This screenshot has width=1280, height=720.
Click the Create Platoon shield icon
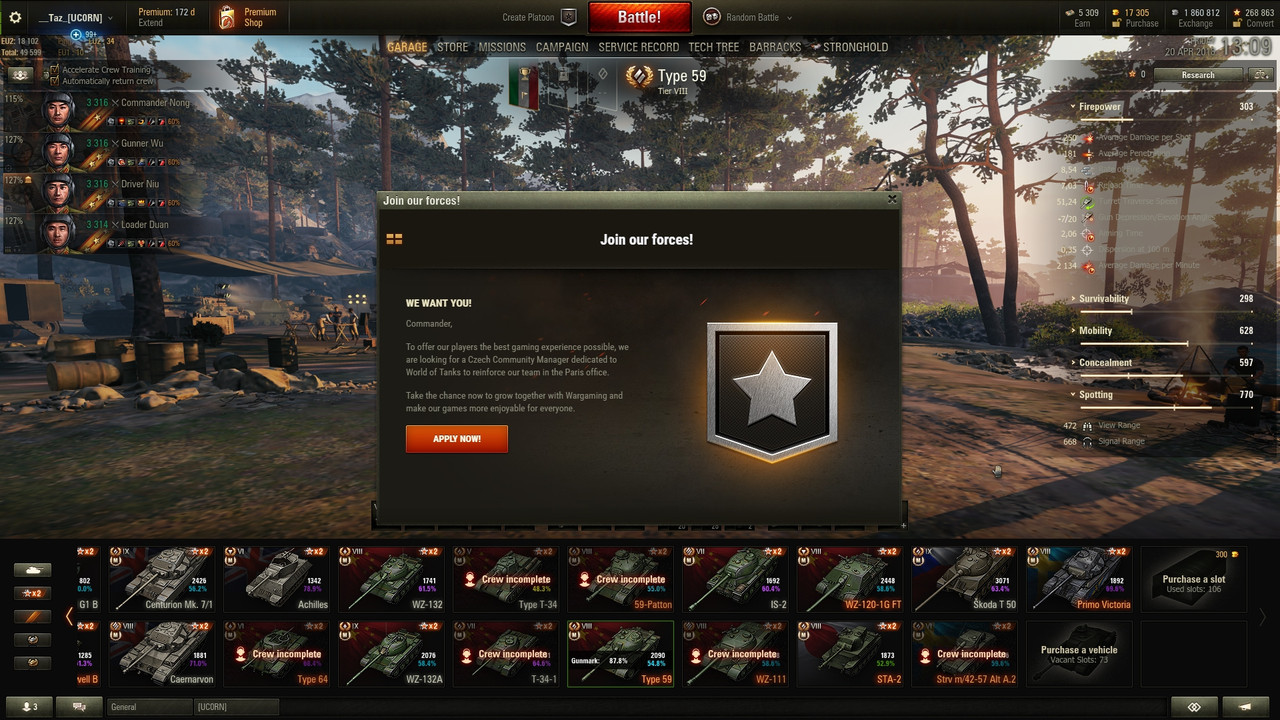pos(568,17)
